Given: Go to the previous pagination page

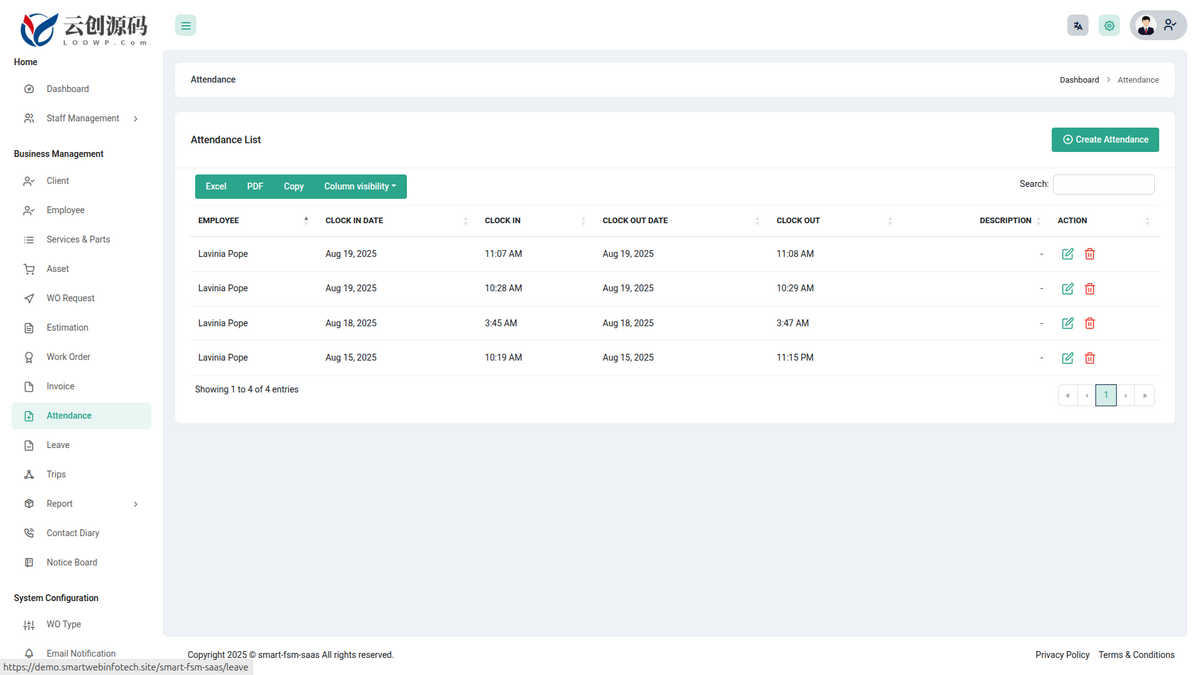Looking at the screenshot, I should tap(1087, 395).
